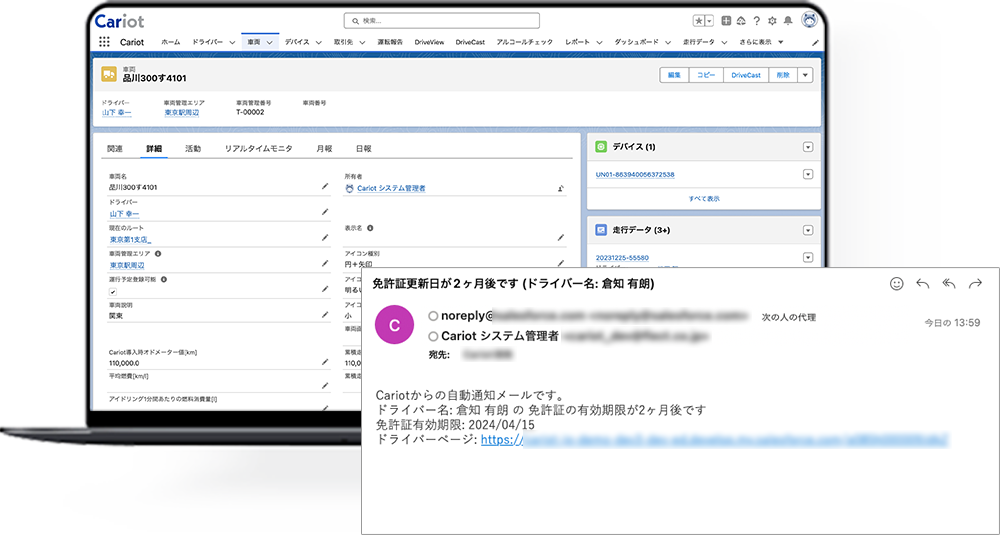The image size is (1000, 535).
Task: Click the blue 走行データ panel icon
Action: (x=601, y=230)
